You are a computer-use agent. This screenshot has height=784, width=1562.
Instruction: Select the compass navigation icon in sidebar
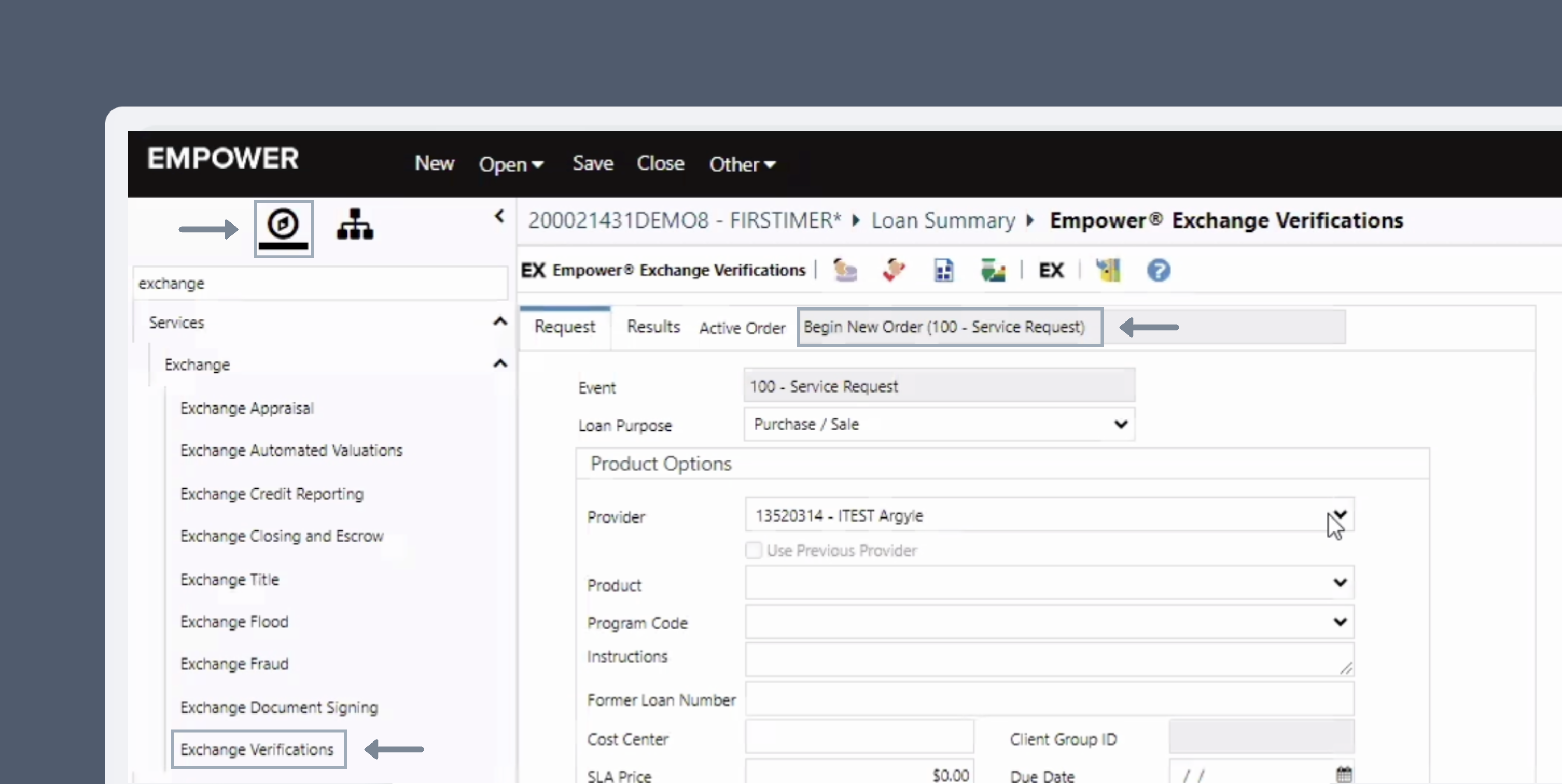[x=283, y=228]
